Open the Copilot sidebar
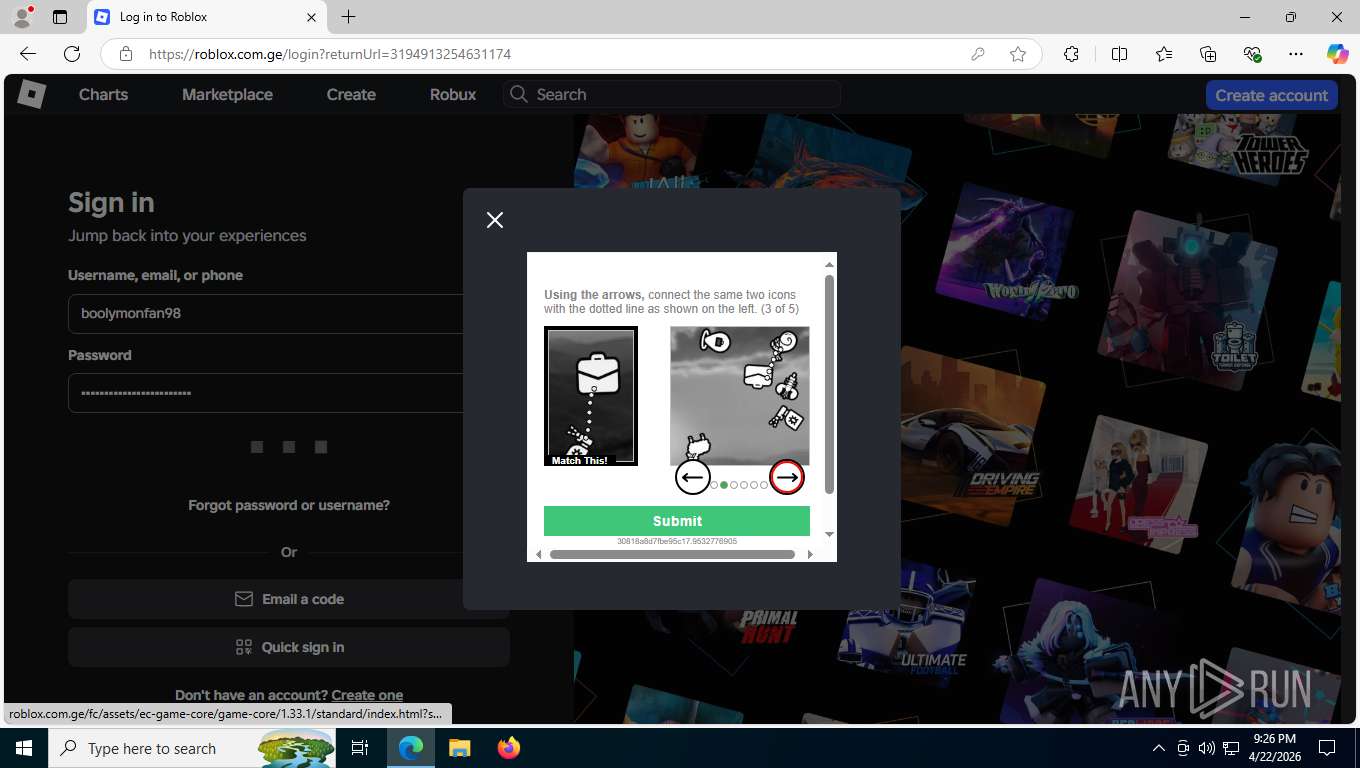Image resolution: width=1360 pixels, height=768 pixels. [1337, 54]
